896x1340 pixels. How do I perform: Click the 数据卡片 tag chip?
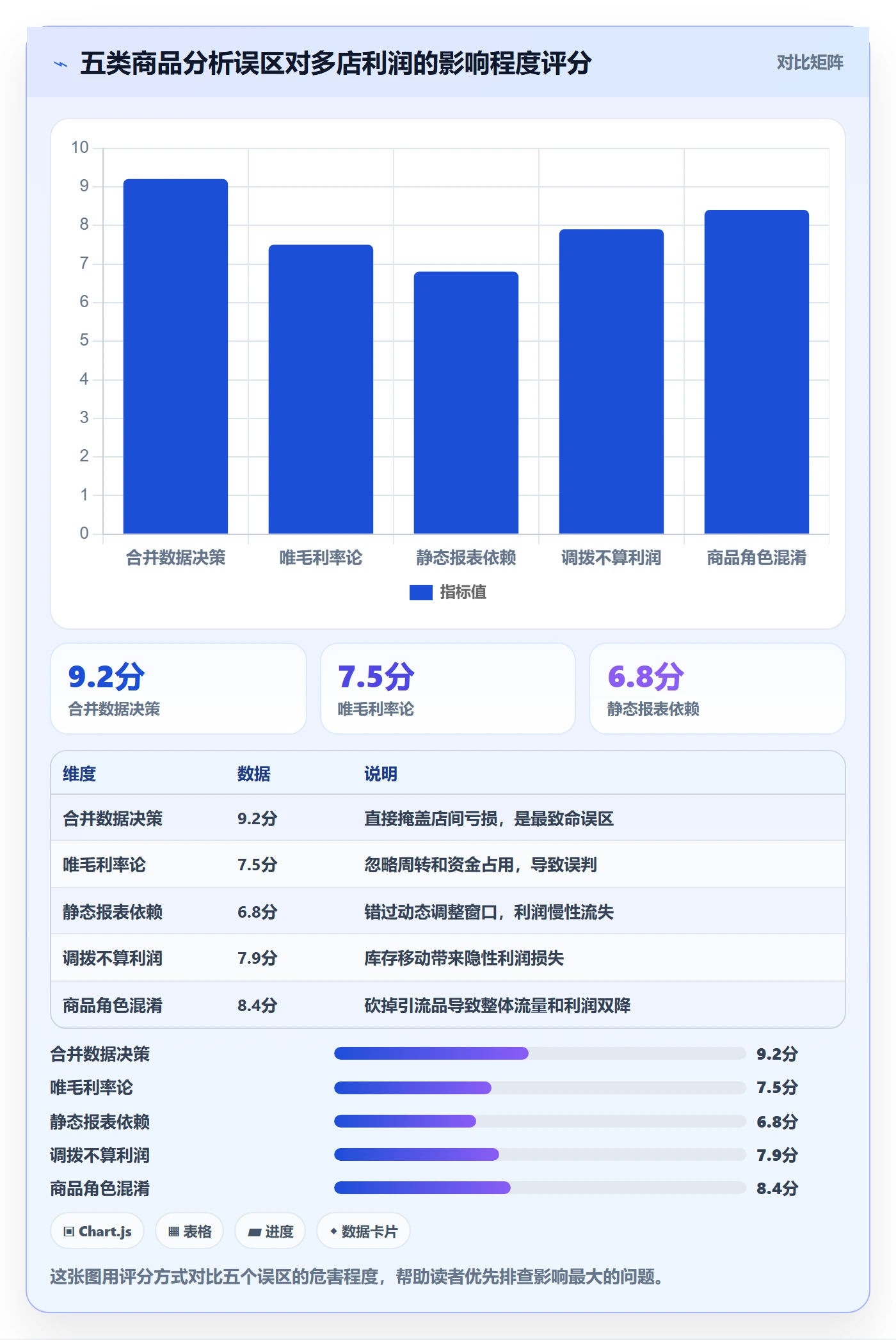[x=364, y=1231]
